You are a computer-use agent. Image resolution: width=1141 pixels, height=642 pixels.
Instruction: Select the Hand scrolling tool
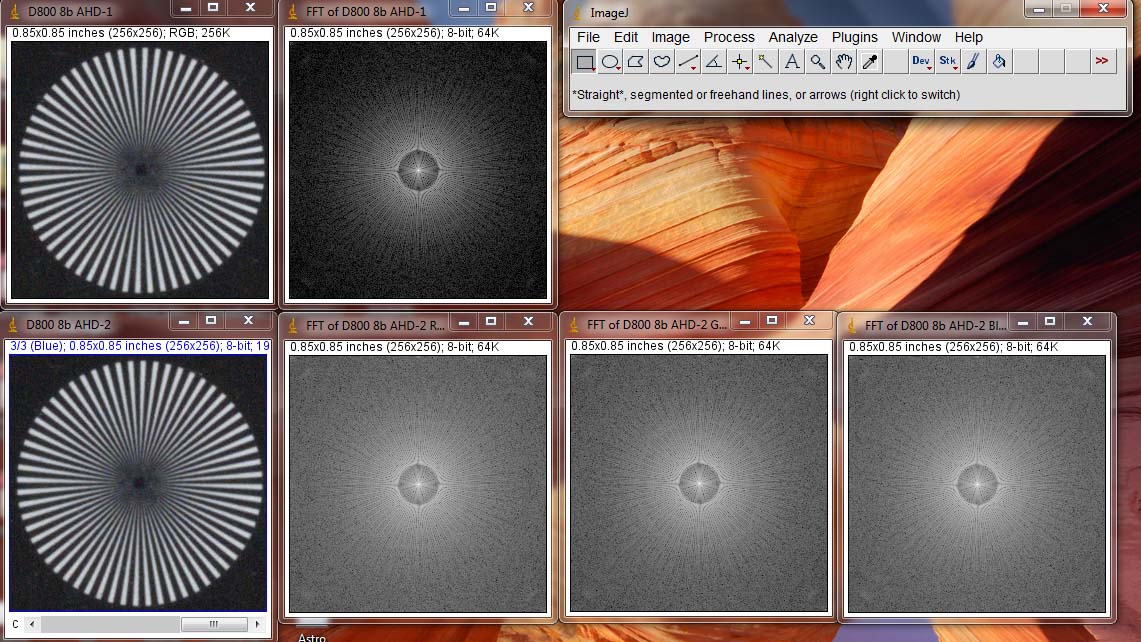tap(844, 62)
